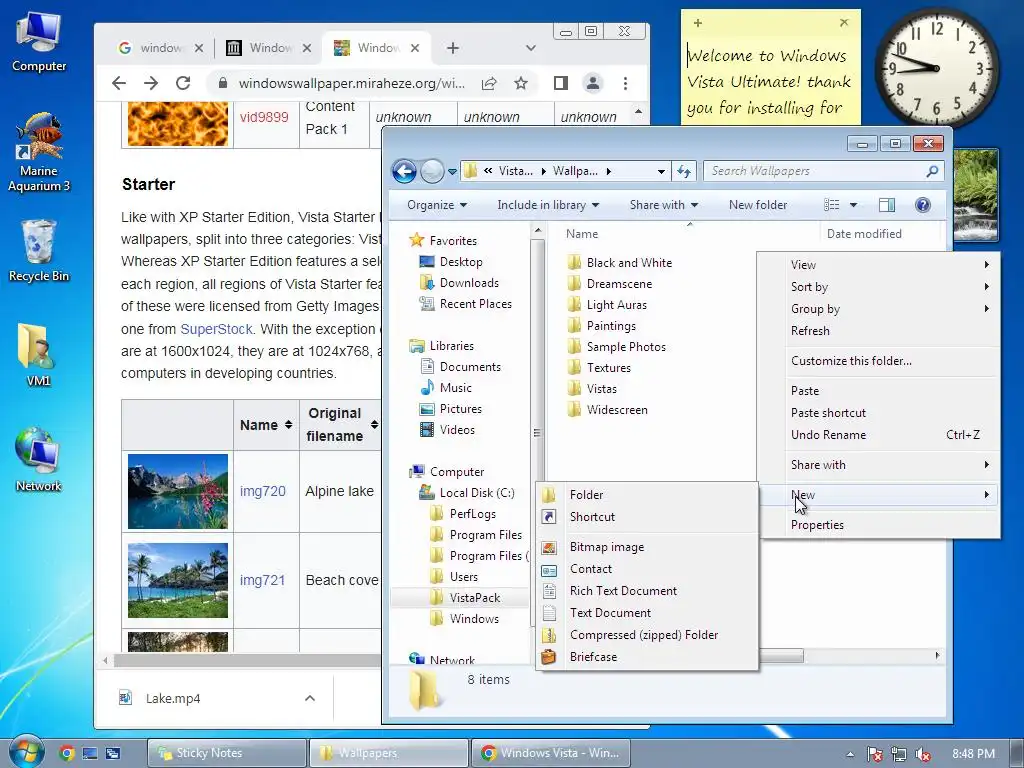Sort table by Name column arrows
Viewport: 1024px width, 768px height.
click(289, 425)
